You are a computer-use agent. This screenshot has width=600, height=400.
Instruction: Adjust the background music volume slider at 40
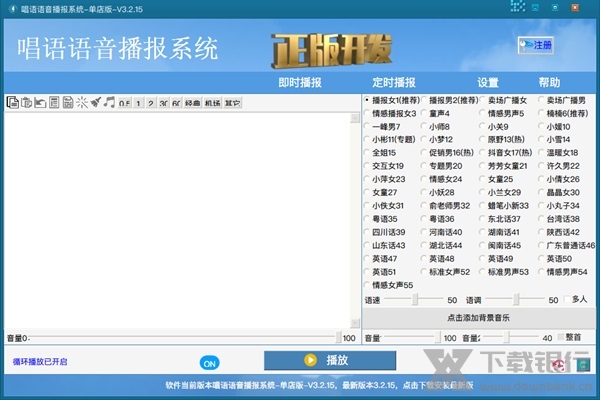(509, 338)
